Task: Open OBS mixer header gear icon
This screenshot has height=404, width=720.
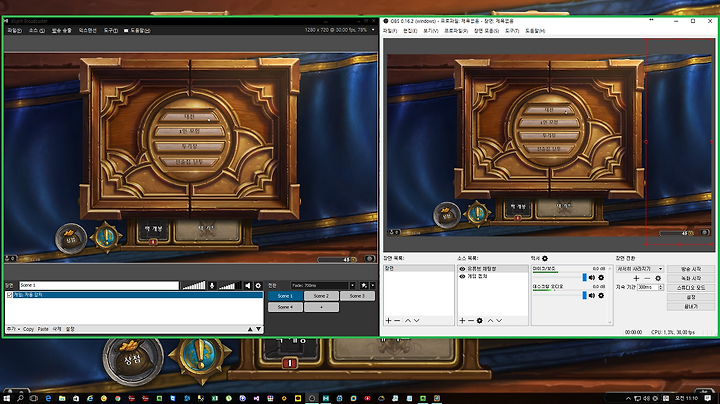Action: click(545, 258)
